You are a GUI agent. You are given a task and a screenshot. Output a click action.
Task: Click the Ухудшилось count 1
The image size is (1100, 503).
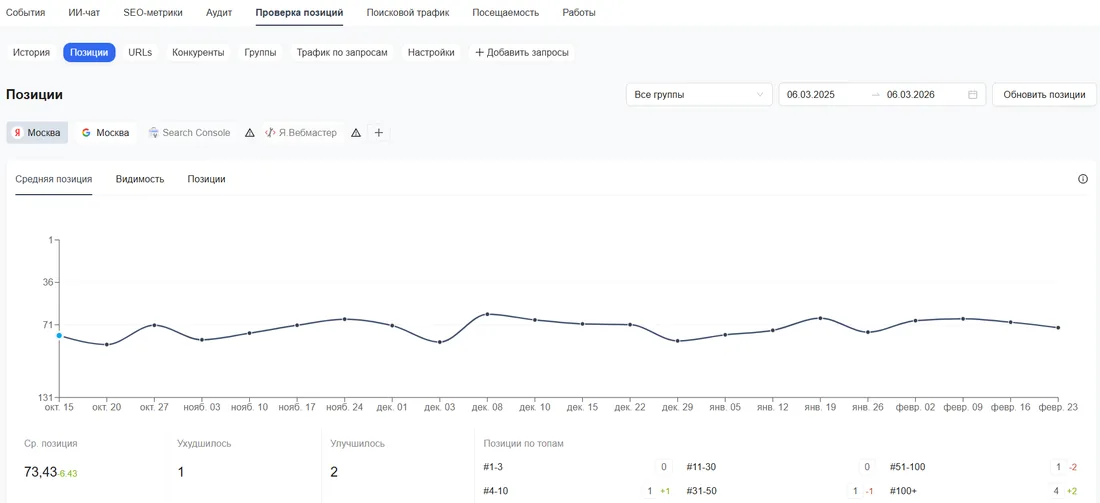point(181,472)
